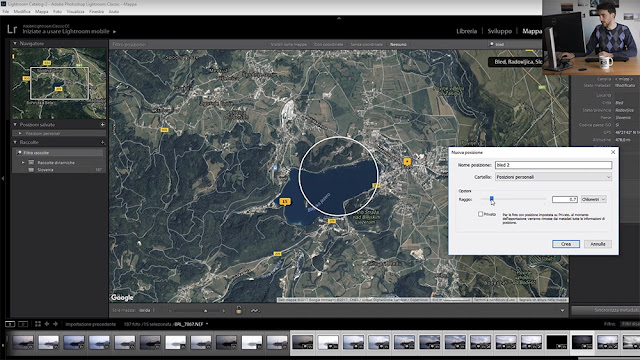Open the Mappa menu

tap(41, 11)
